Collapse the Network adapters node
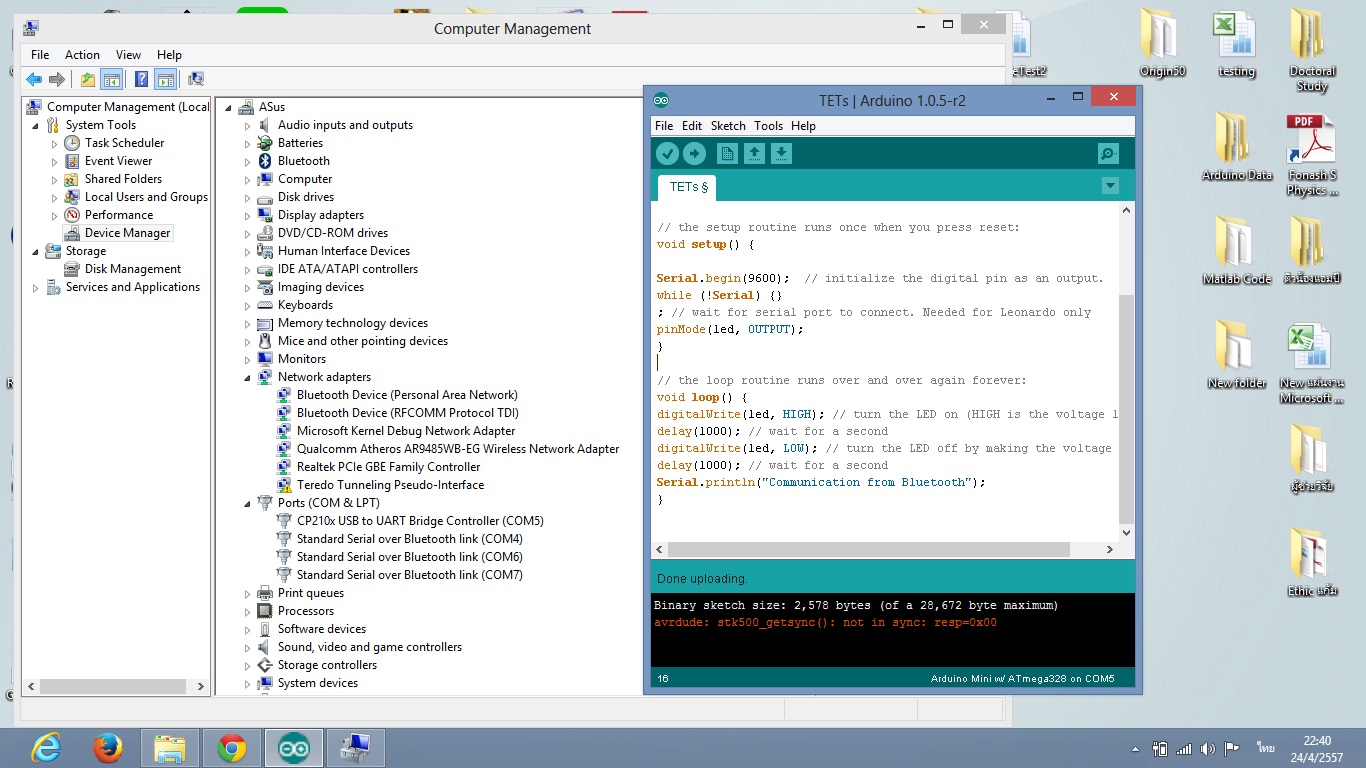This screenshot has height=768, width=1366. point(248,378)
